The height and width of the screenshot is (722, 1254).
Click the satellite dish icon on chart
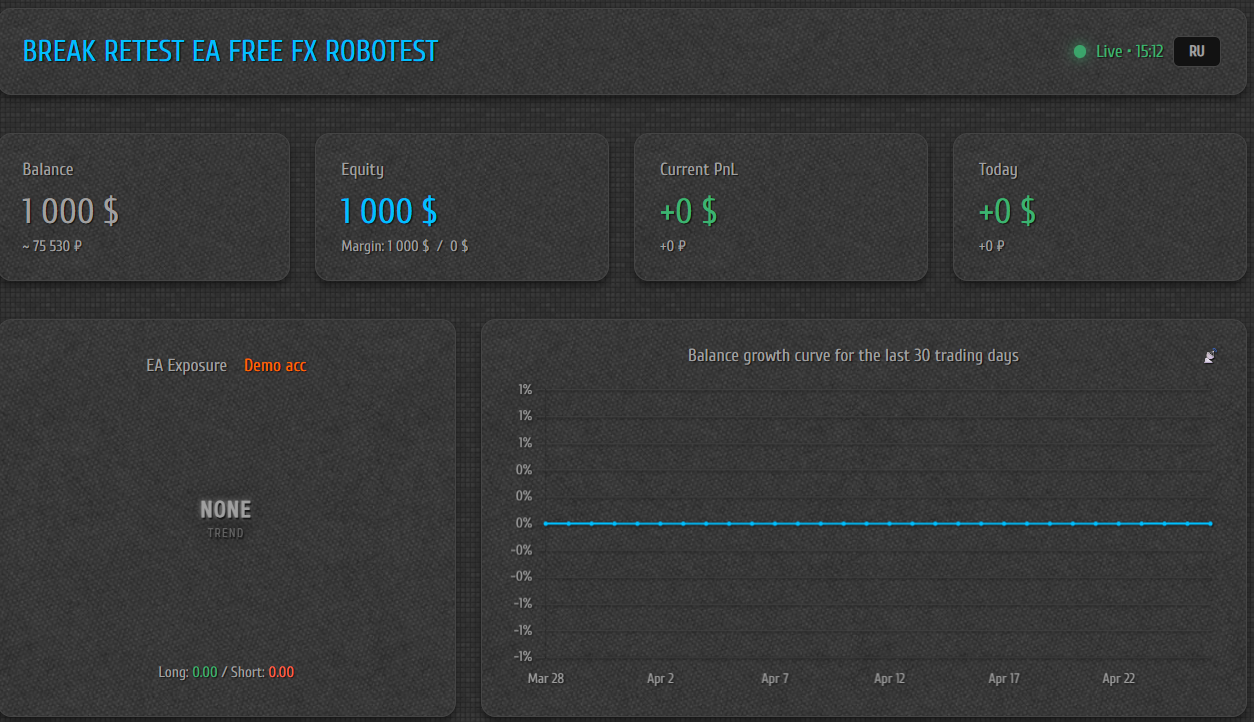[1211, 356]
